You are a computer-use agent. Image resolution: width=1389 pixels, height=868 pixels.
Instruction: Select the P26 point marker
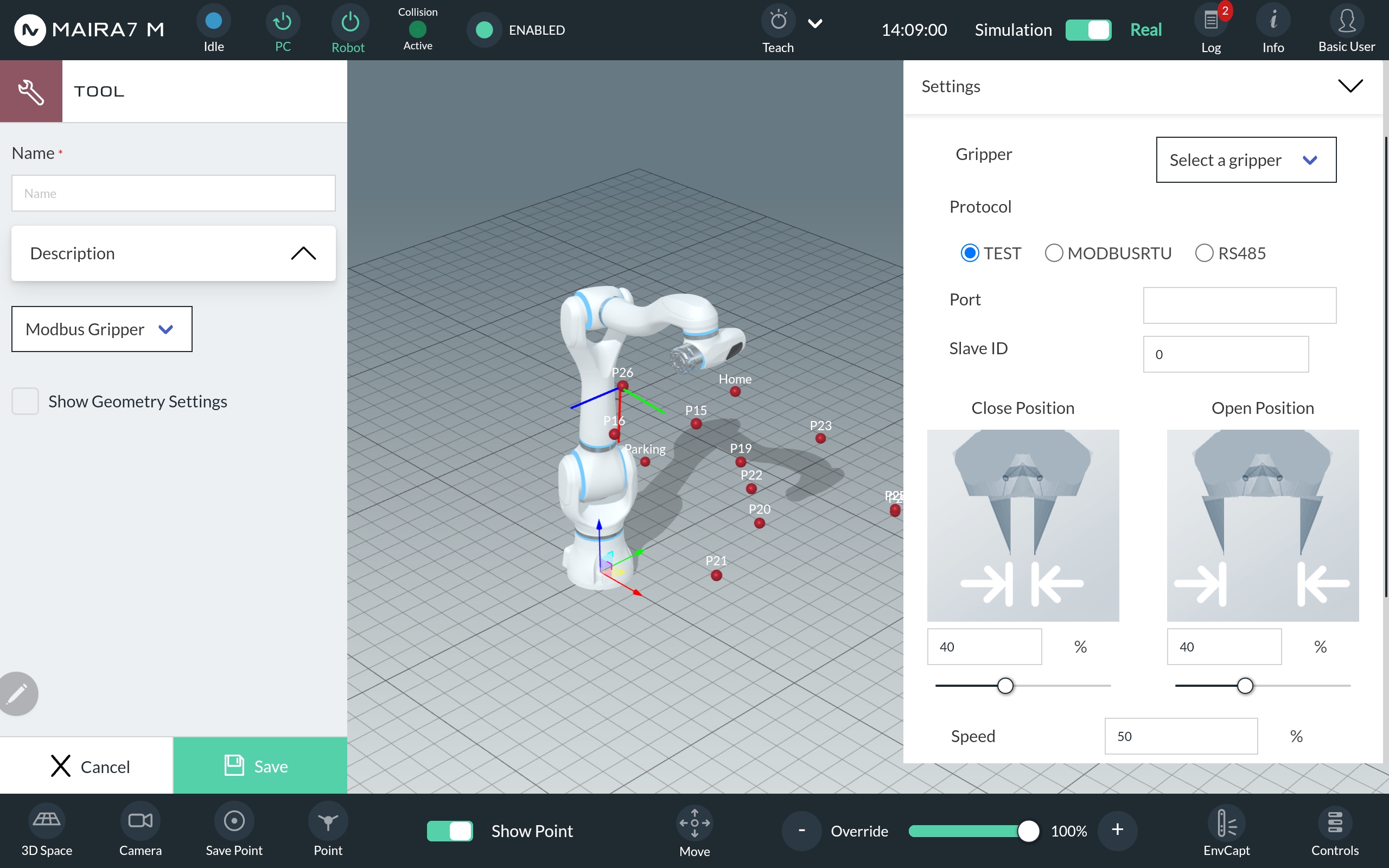coord(623,386)
